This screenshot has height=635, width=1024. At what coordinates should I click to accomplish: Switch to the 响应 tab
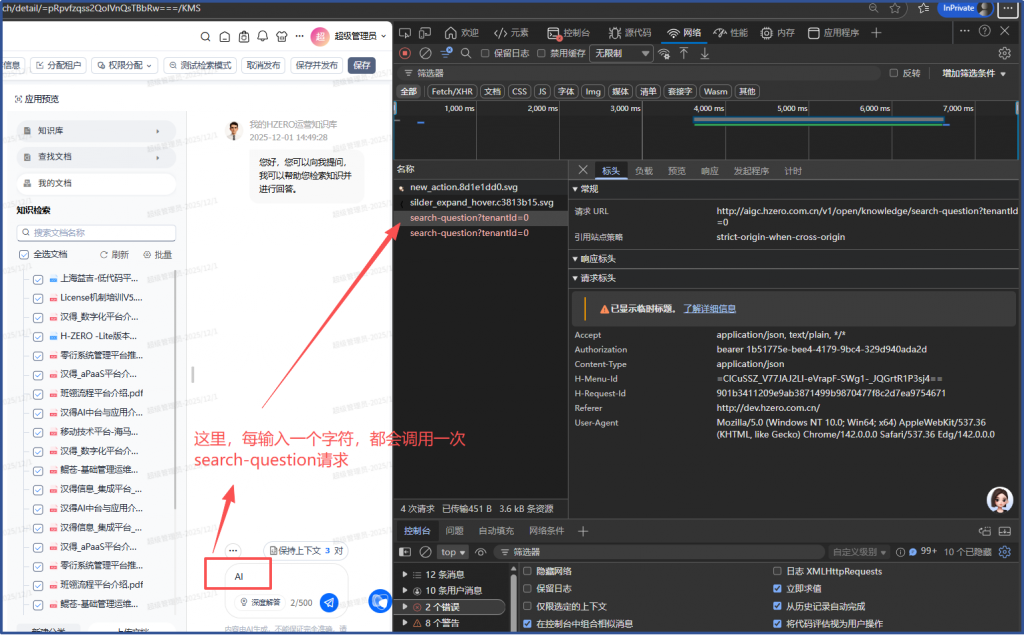709,171
